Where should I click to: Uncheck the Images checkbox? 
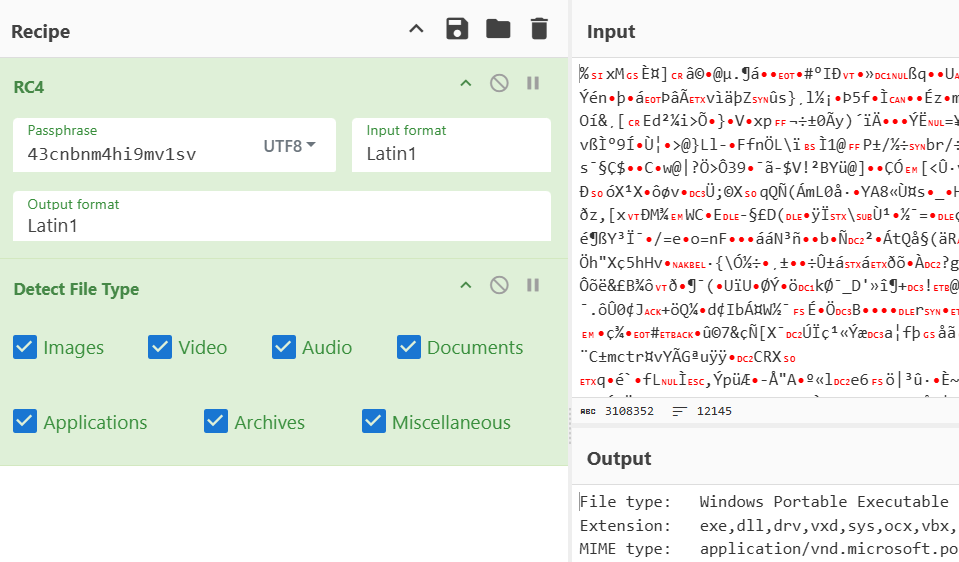[x=25, y=347]
